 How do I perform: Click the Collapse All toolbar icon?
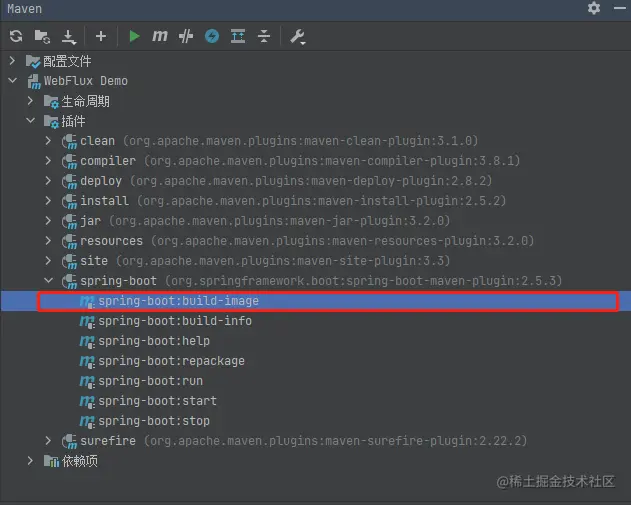pyautogui.click(x=264, y=36)
